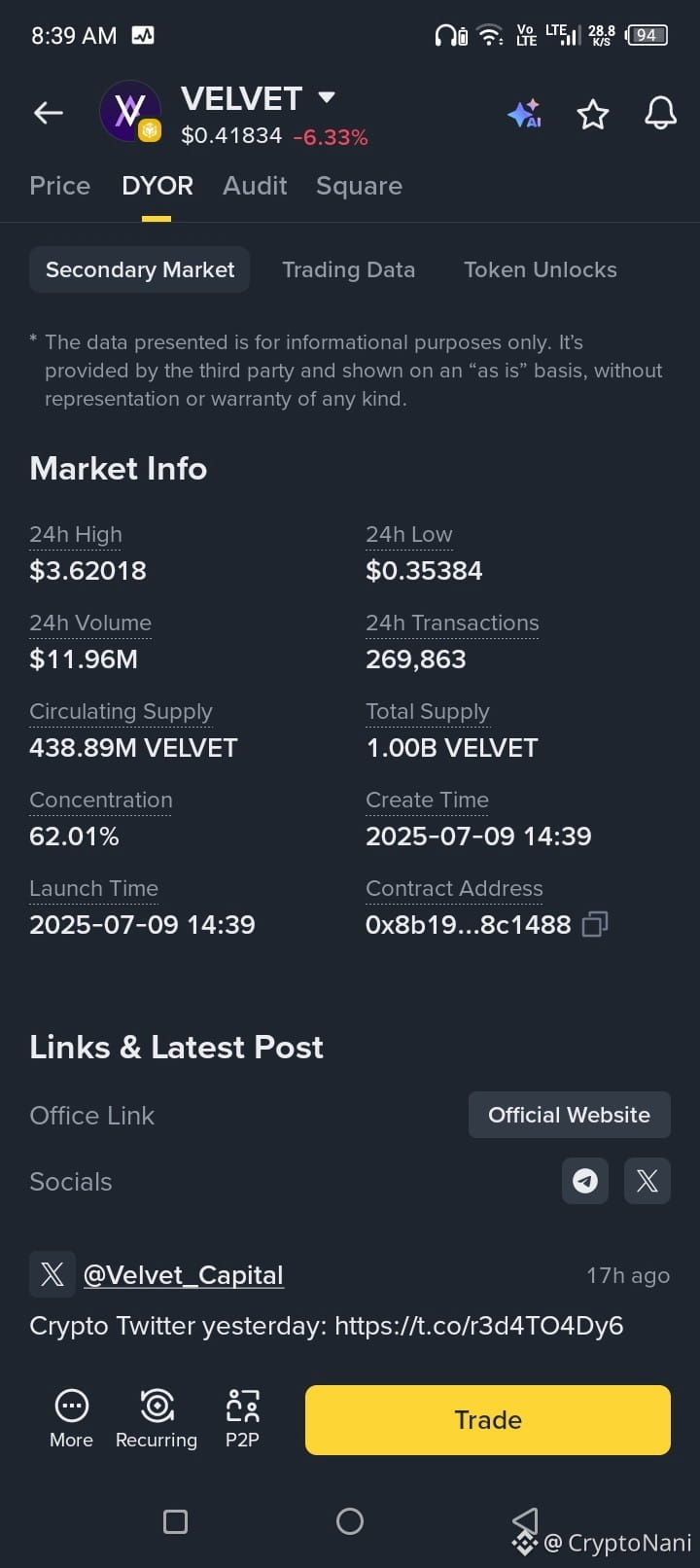The image size is (700, 1568).
Task: Click the yellow Trade button
Action: click(488, 1420)
